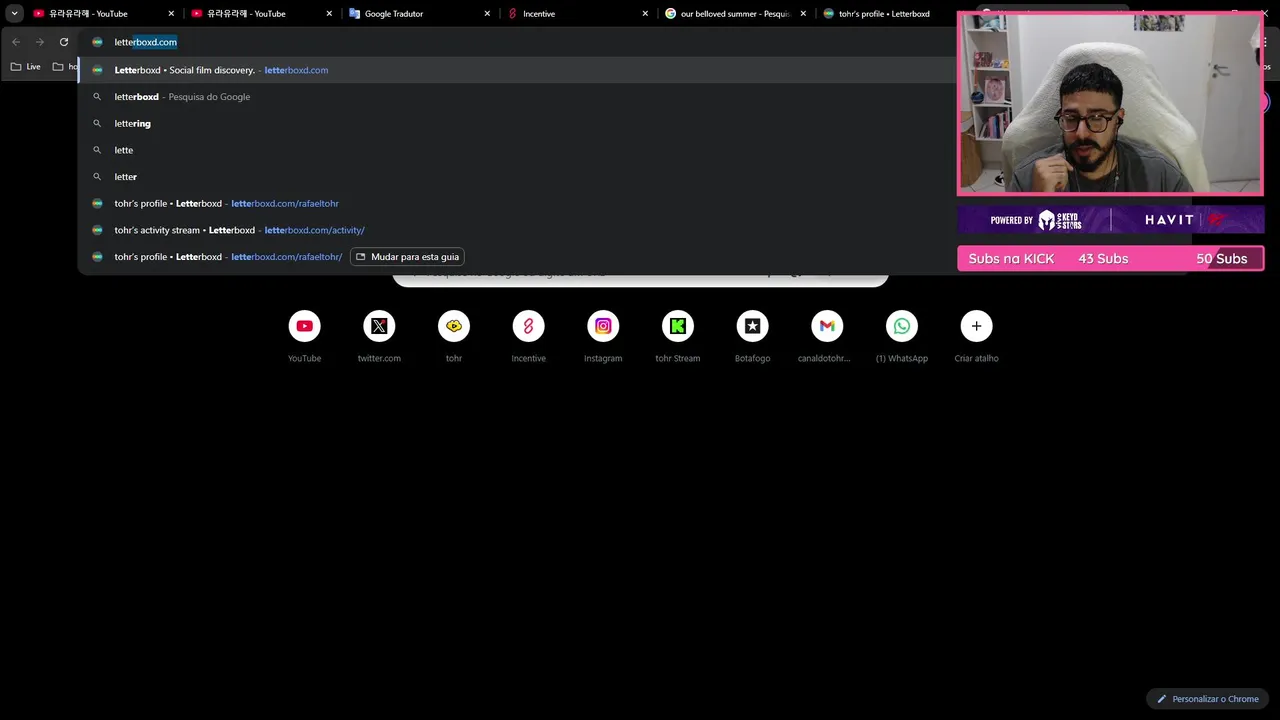The width and height of the screenshot is (1280, 720).
Task: Open the tohr Stream shortcut tile
Action: (x=678, y=336)
